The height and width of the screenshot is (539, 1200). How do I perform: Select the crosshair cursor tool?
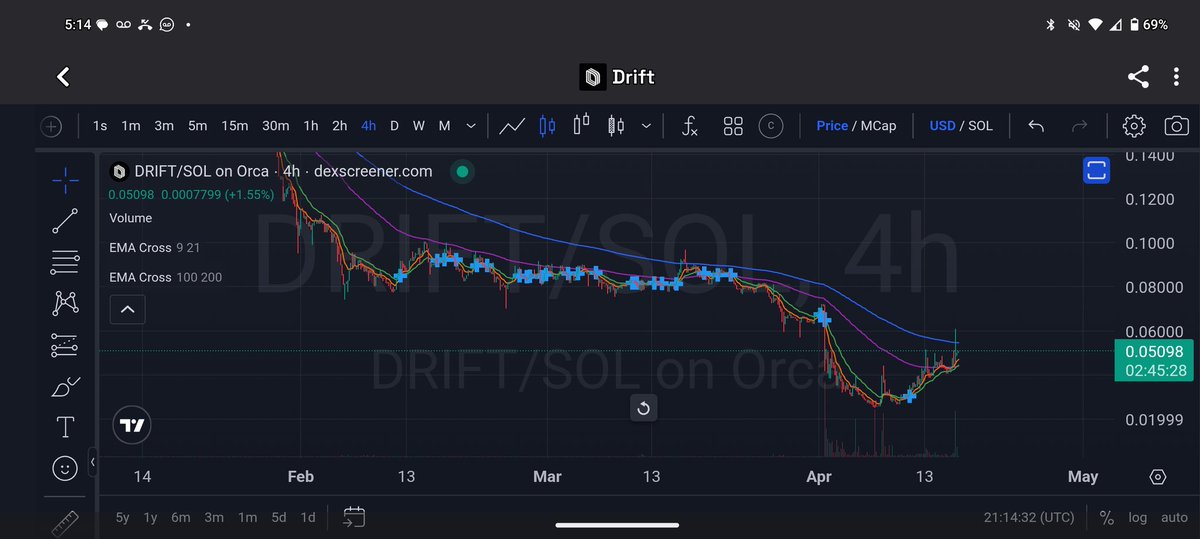tap(65, 180)
